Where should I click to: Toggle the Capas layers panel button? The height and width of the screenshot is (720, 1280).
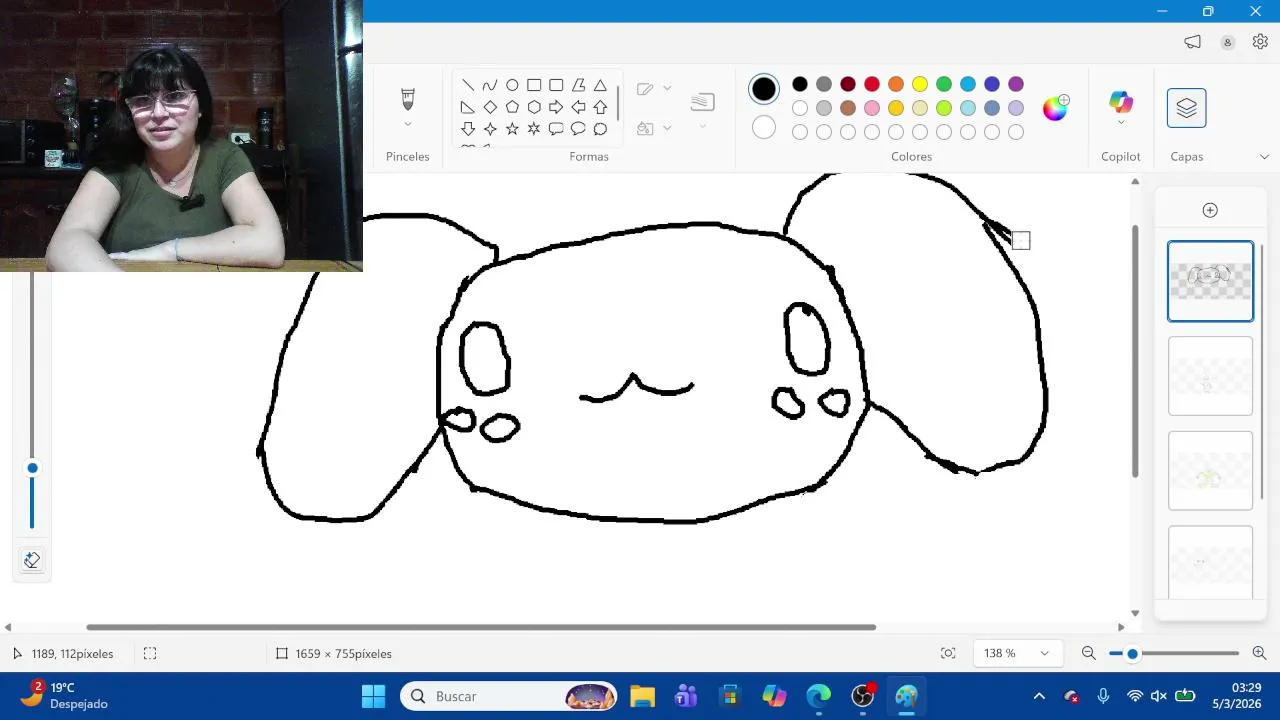pos(1186,108)
